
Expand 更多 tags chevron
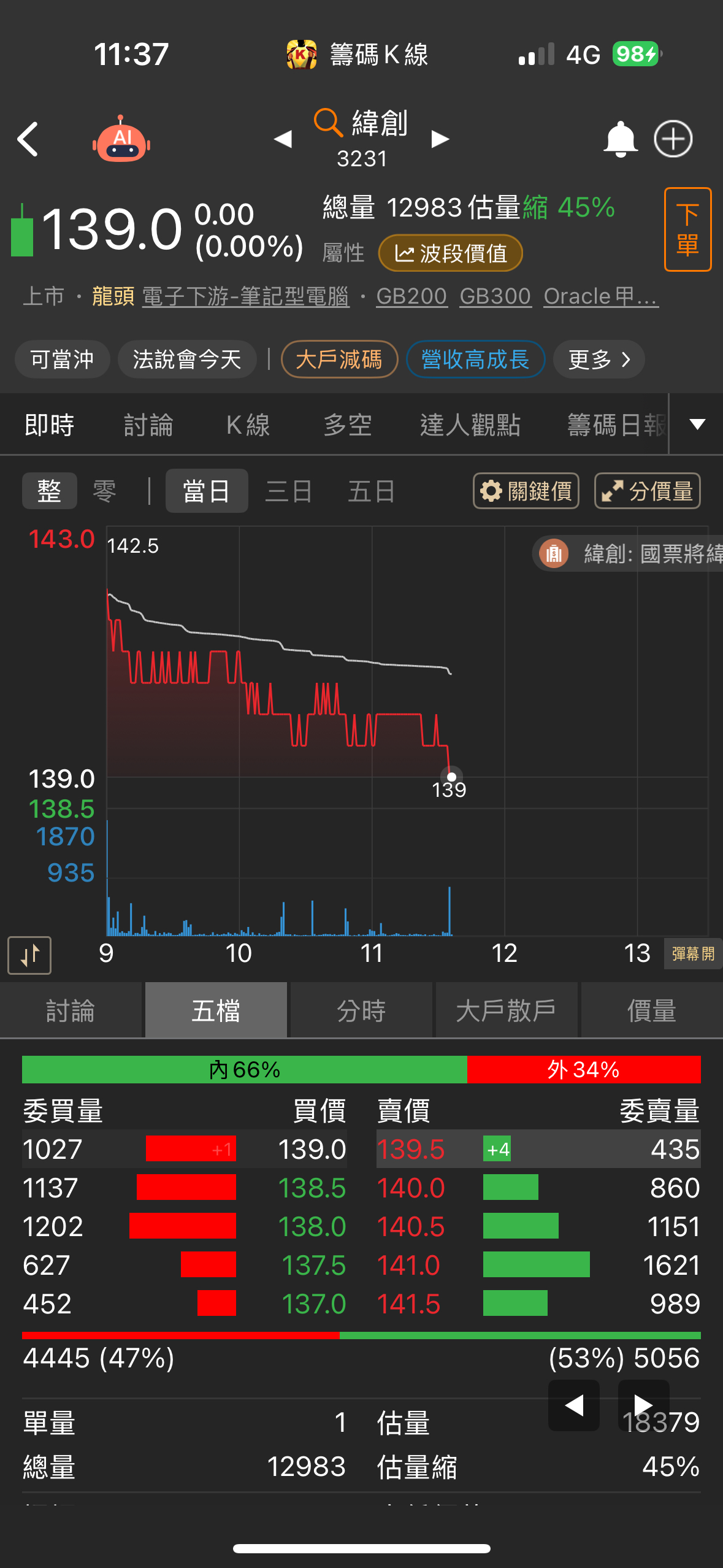[599, 359]
